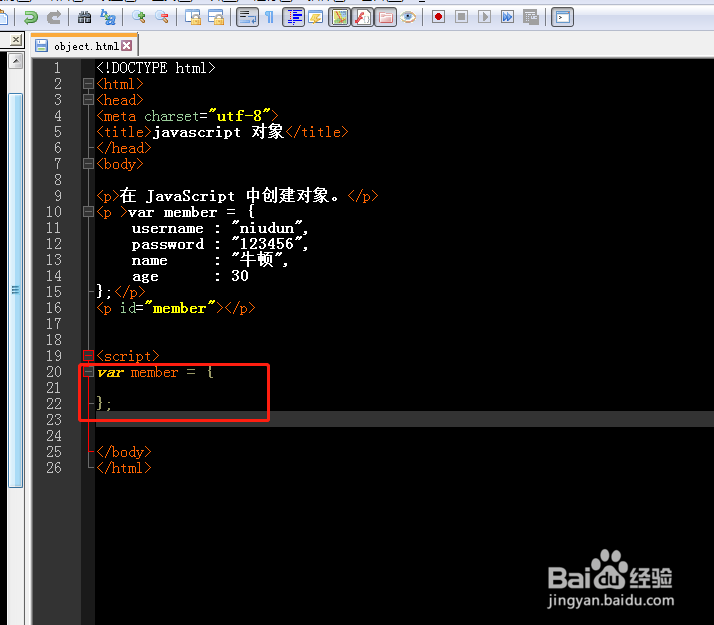Click the <script> tag on line 19

coord(128,356)
